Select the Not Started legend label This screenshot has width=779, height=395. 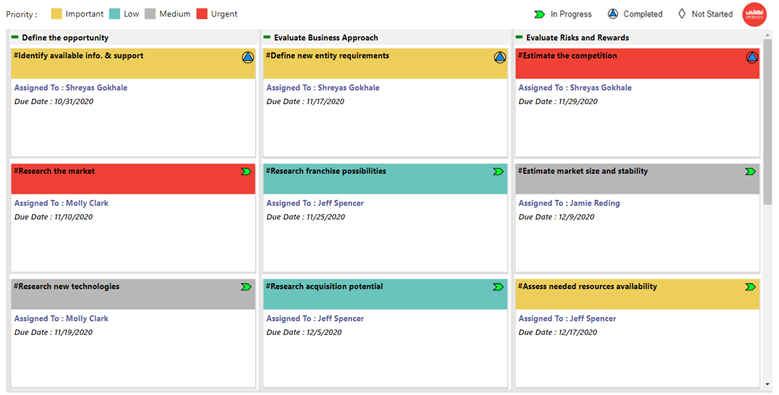pyautogui.click(x=712, y=14)
